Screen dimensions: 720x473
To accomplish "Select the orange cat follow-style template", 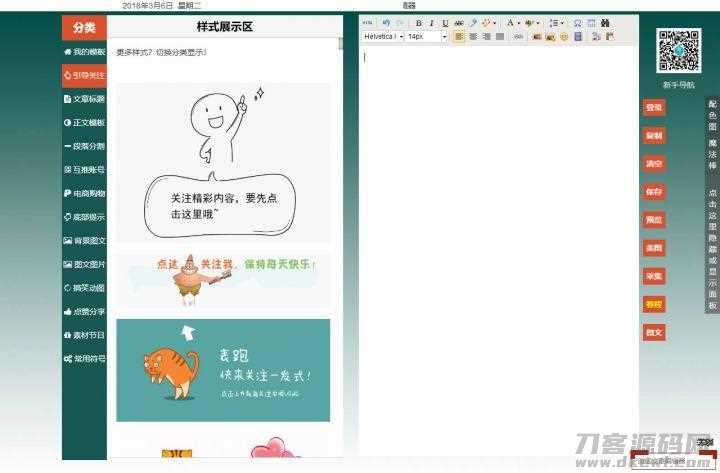I will [223, 370].
